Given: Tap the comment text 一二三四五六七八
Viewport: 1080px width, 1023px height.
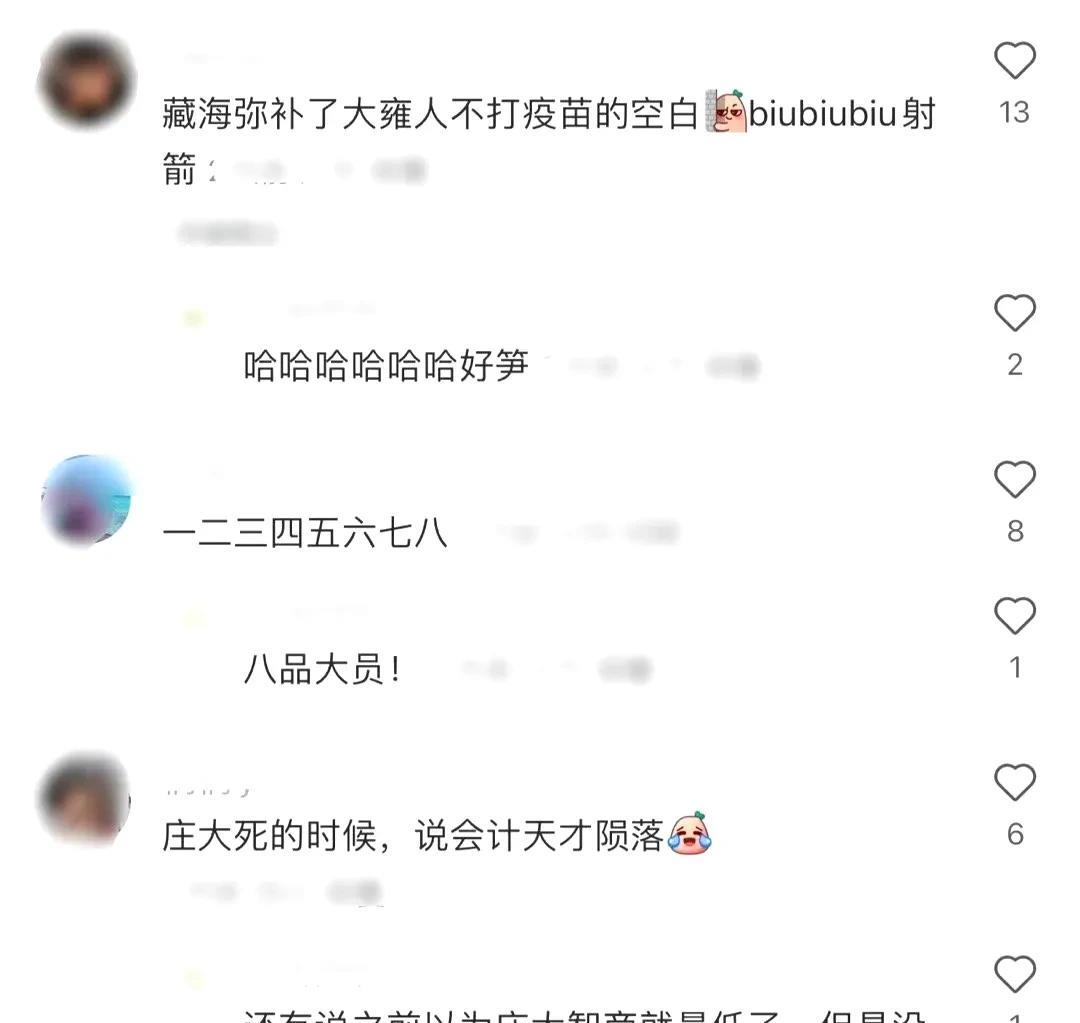Looking at the screenshot, I should pyautogui.click(x=305, y=533).
